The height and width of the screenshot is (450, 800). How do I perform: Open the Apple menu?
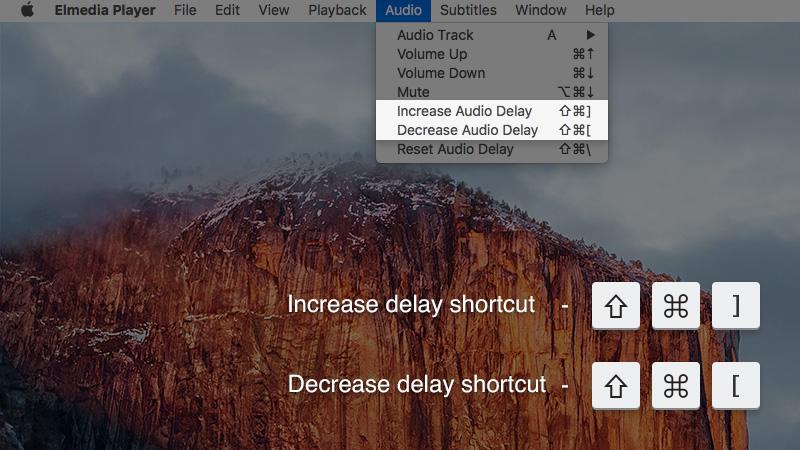pos(28,10)
